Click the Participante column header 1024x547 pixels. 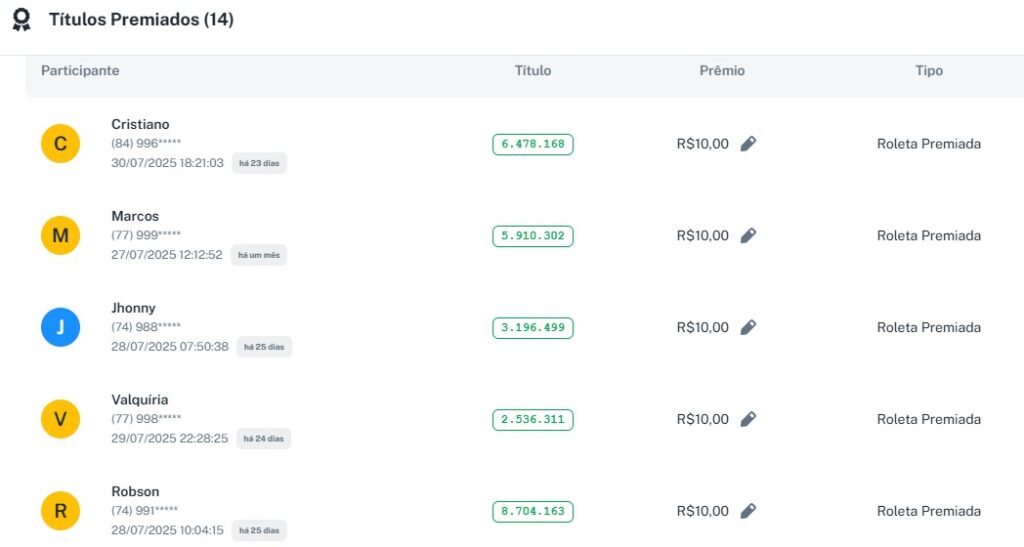point(80,71)
